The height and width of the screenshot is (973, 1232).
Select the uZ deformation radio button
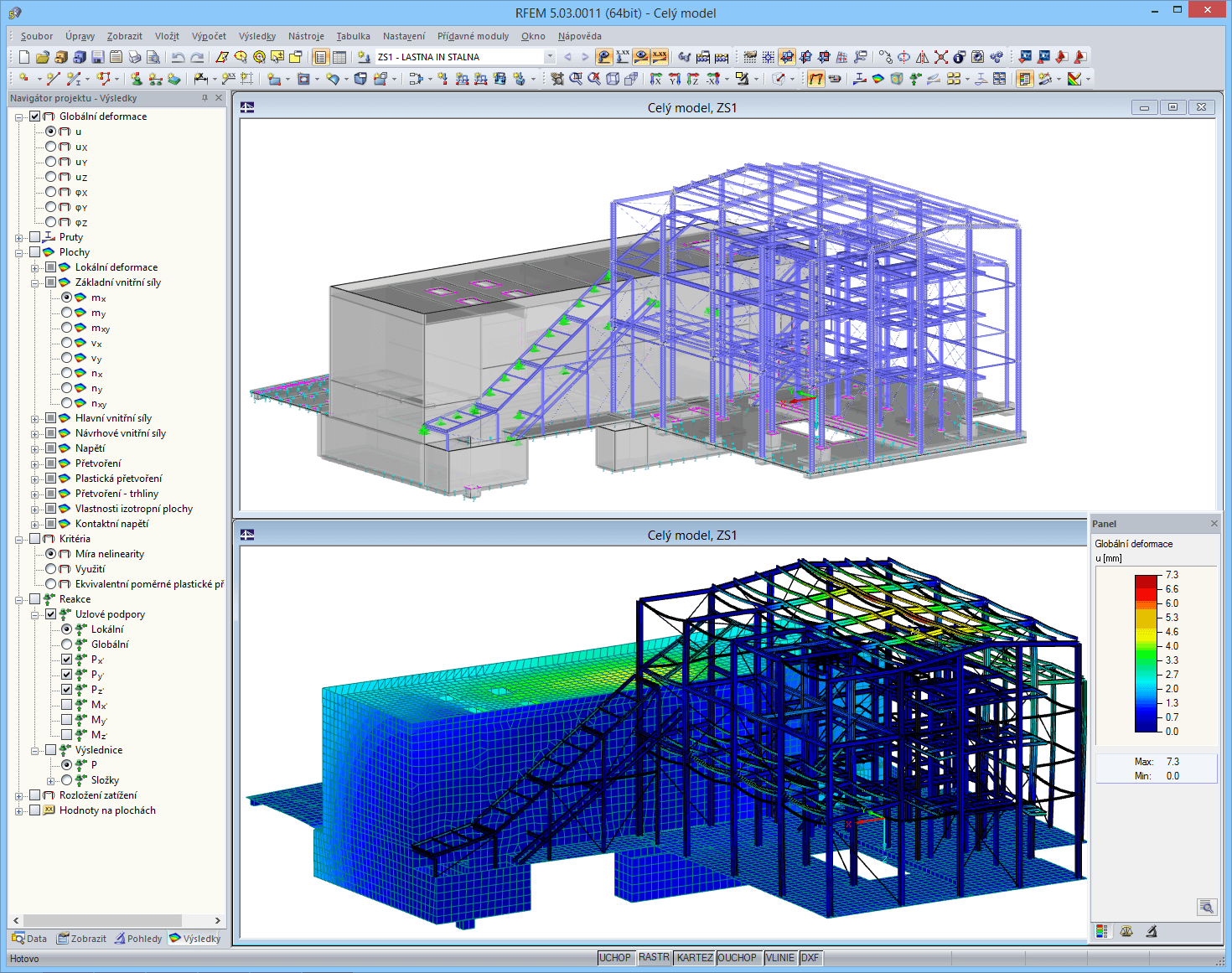tap(50, 177)
